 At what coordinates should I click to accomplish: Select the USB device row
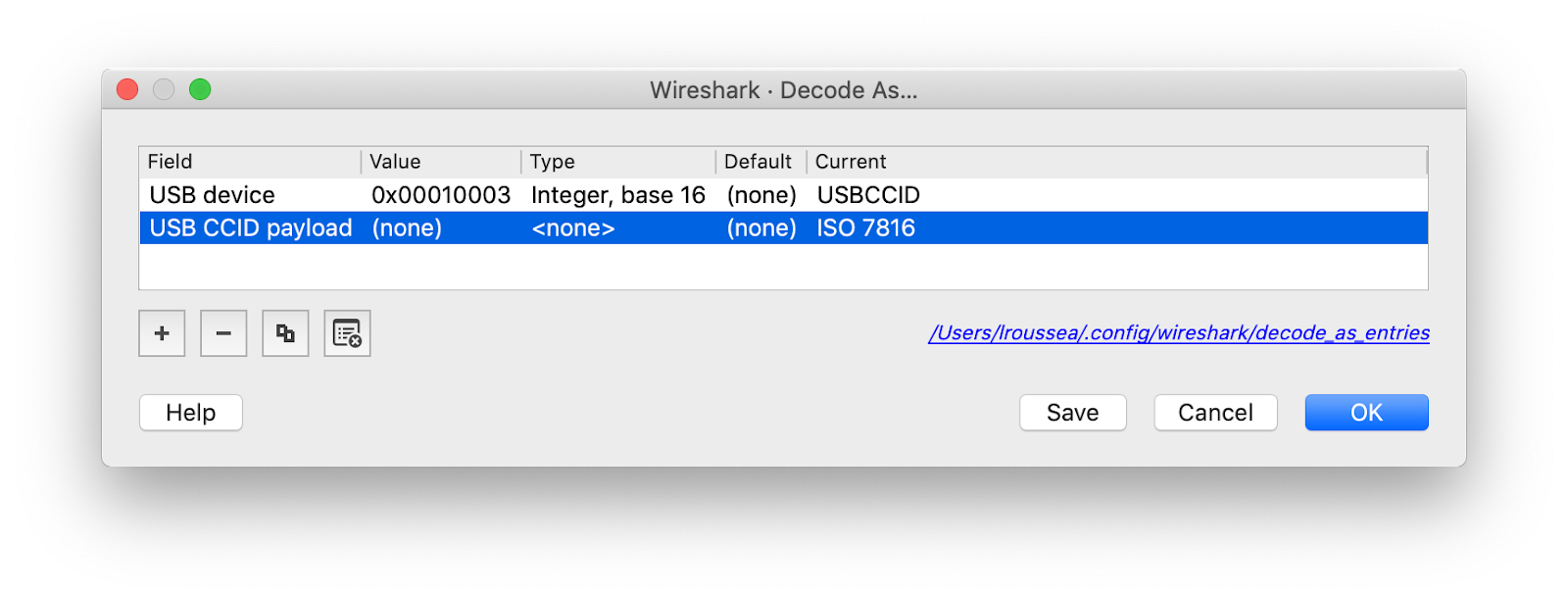[213, 195]
